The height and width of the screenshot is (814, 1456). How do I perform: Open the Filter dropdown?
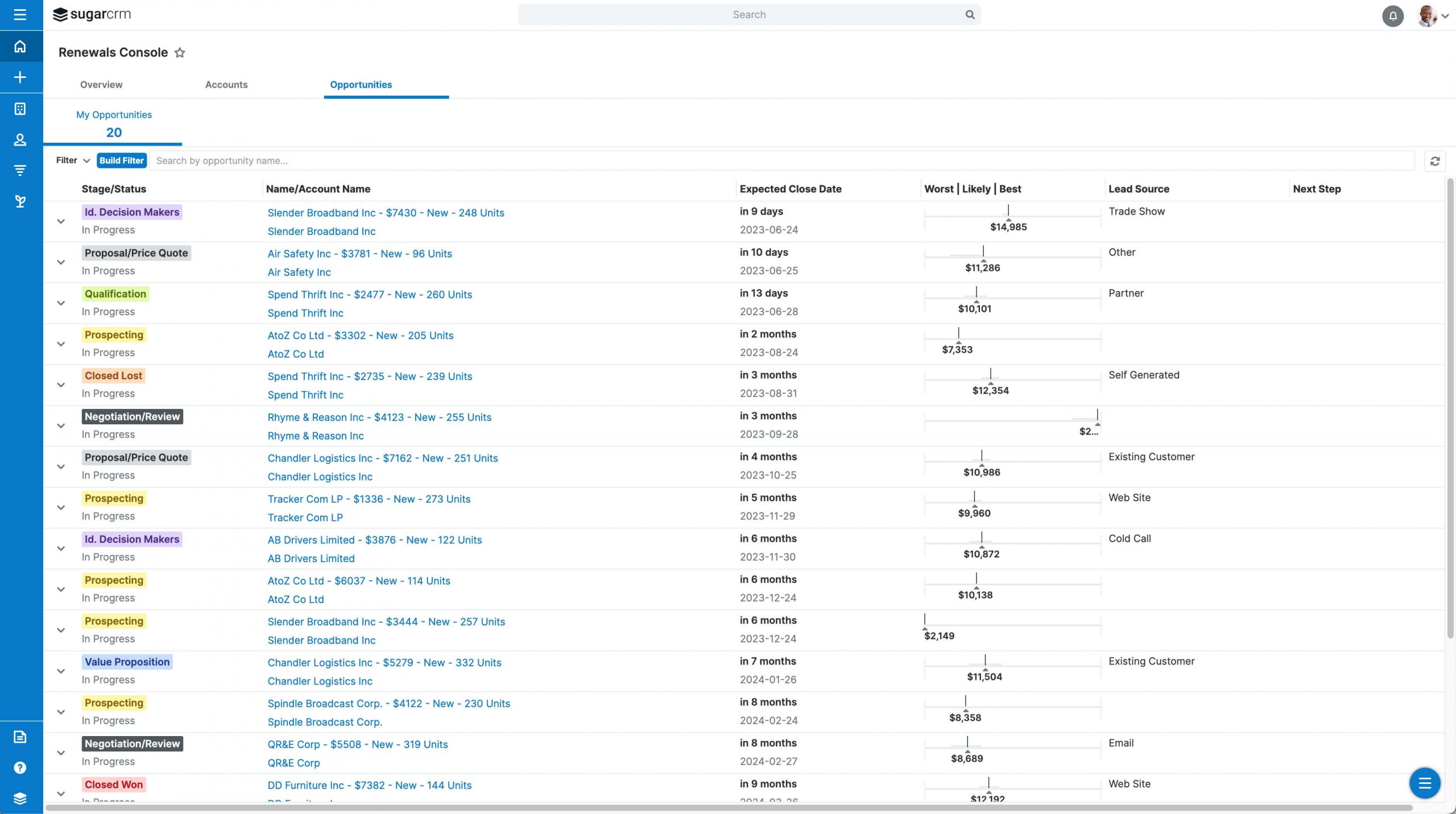click(73, 160)
